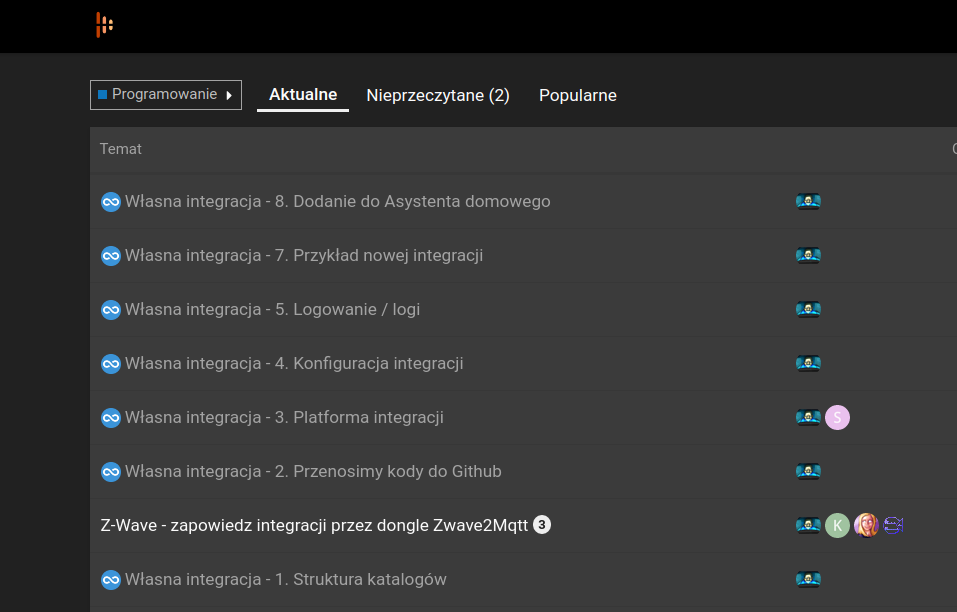Sort topics by Temat column header

pos(121,149)
